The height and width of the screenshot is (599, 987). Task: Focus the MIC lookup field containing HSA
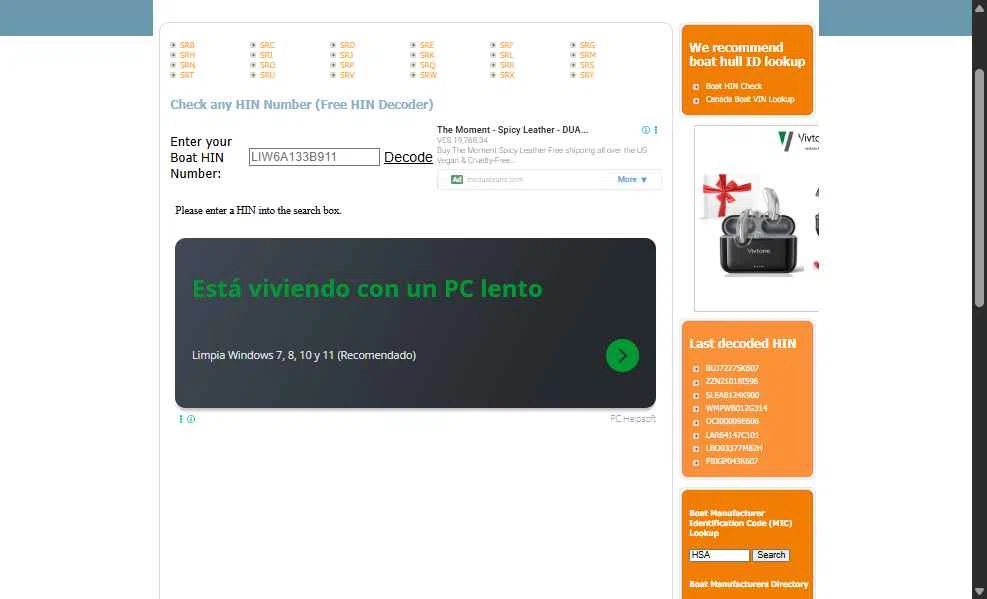tap(719, 555)
